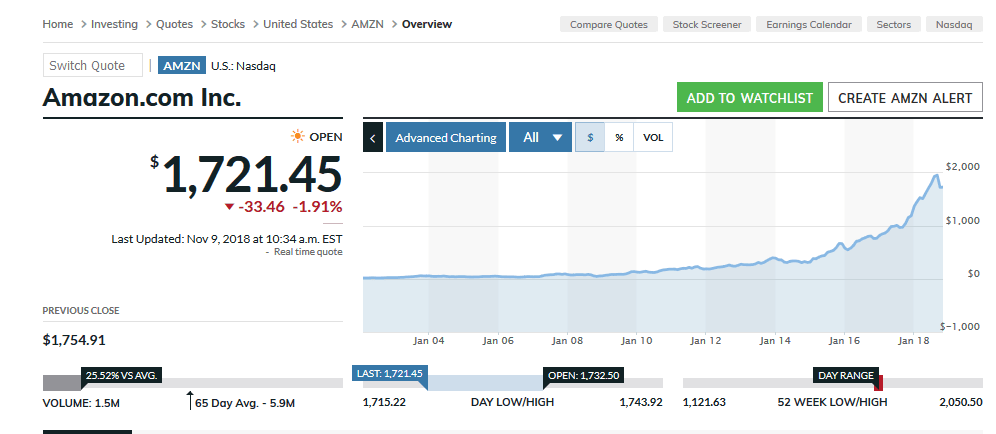996x434 pixels.
Task: Toggle chart to dollar price view
Action: click(590, 138)
